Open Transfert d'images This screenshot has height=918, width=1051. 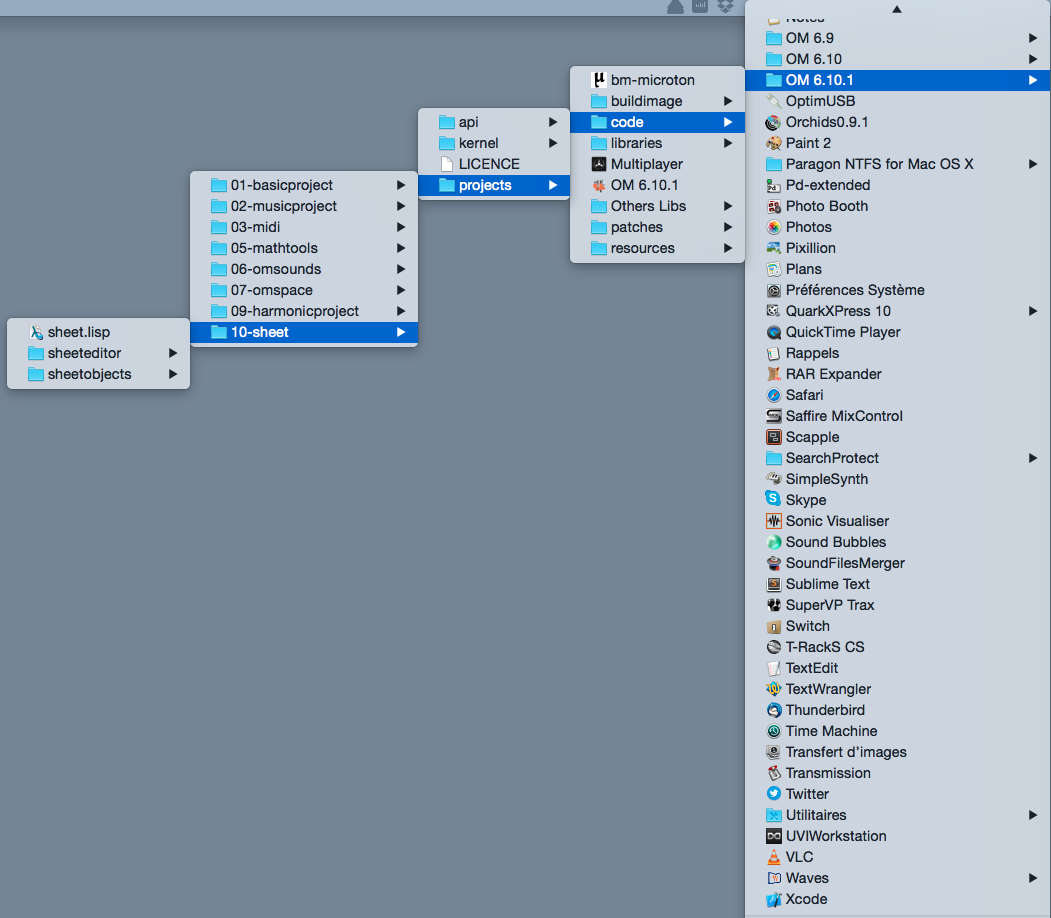click(897, 752)
